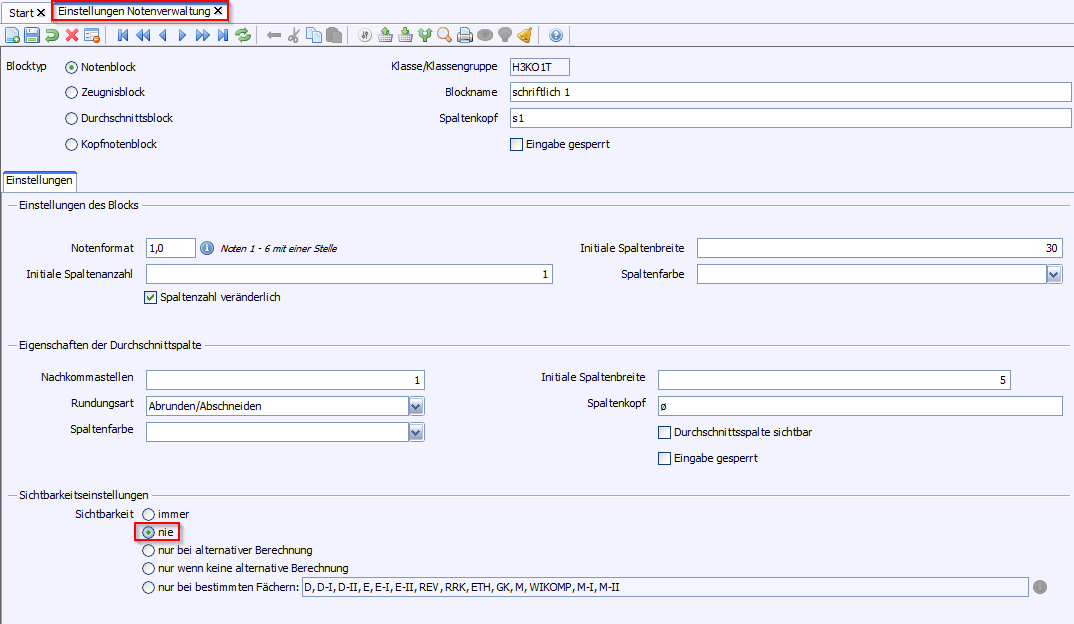Click the scissors cut icon

click(x=294, y=36)
